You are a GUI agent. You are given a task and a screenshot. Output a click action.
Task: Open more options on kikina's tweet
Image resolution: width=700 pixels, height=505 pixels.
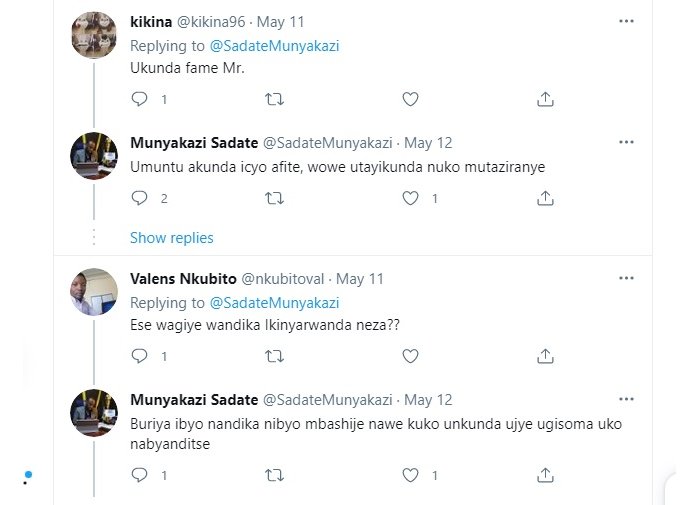[x=626, y=21]
